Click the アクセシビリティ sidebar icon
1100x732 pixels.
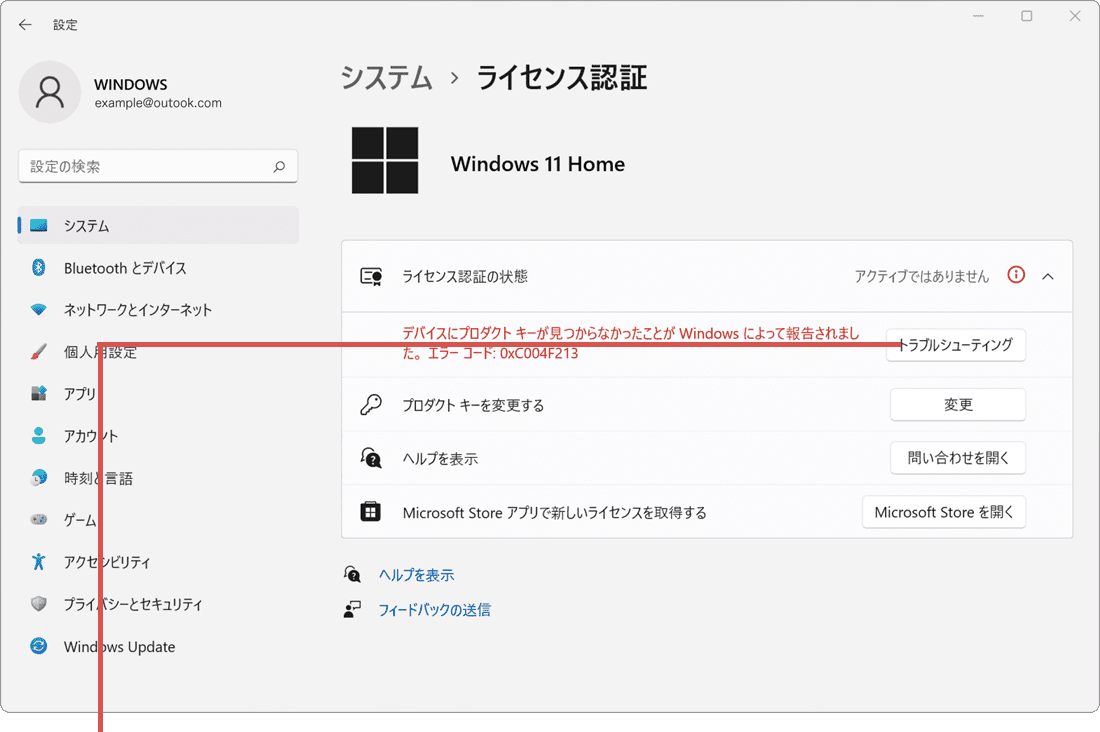pyautogui.click(x=36, y=562)
